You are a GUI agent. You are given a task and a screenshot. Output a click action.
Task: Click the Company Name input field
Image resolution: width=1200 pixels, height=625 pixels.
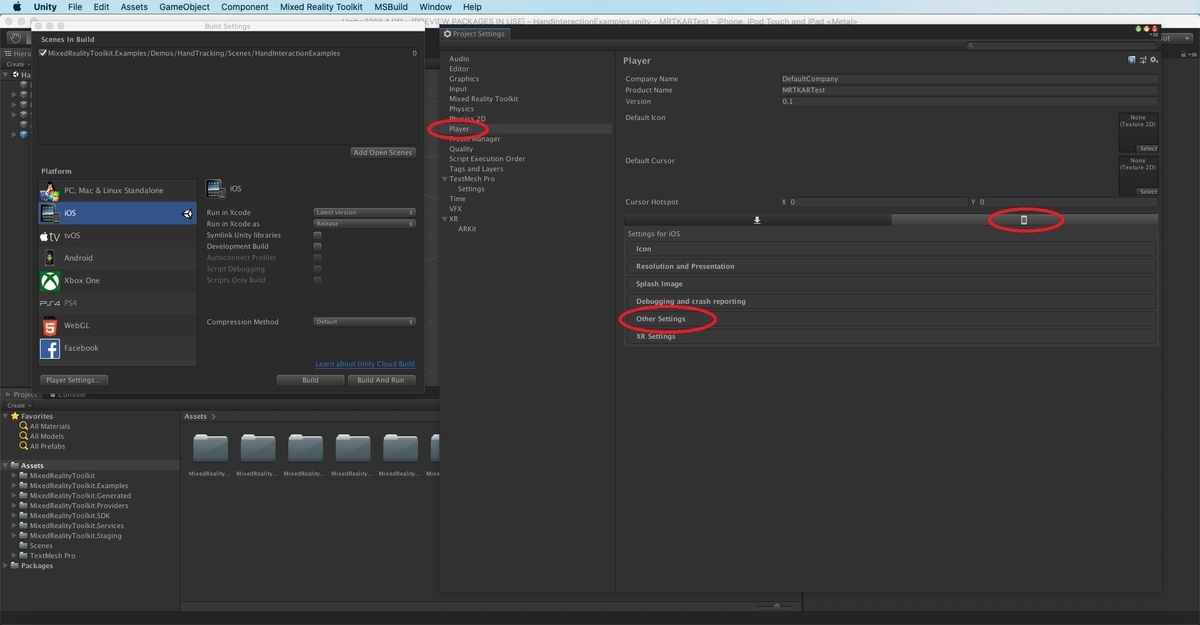[969, 79]
